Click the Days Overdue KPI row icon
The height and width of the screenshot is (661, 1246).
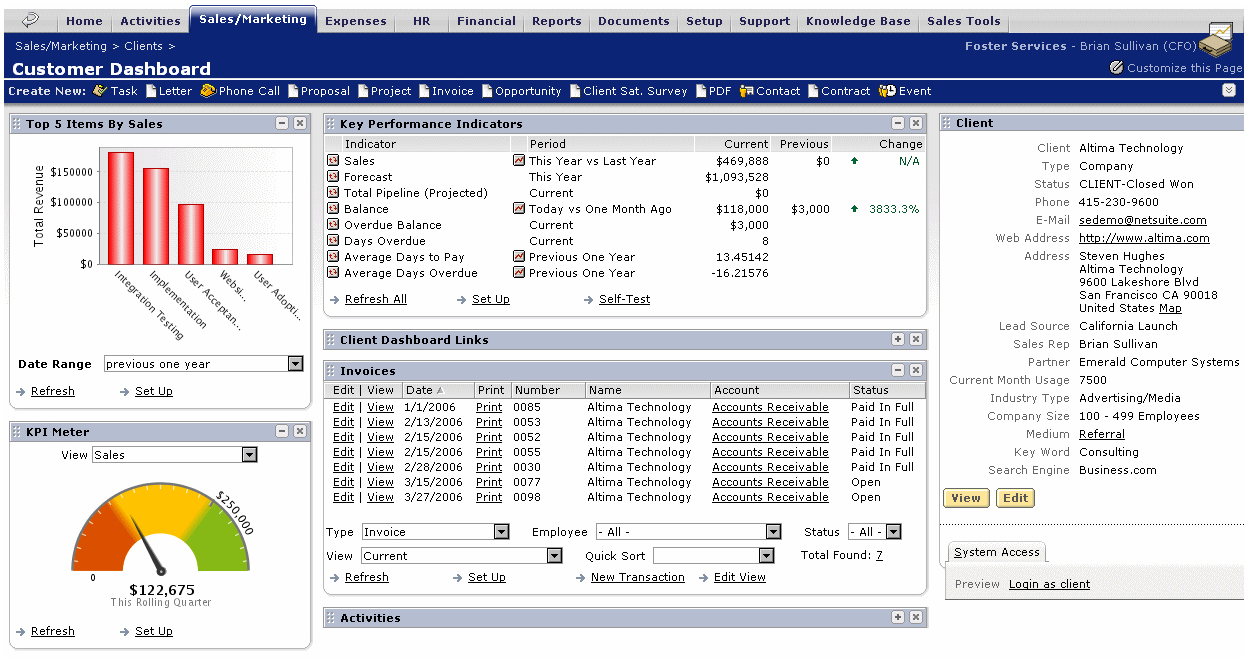(x=333, y=241)
